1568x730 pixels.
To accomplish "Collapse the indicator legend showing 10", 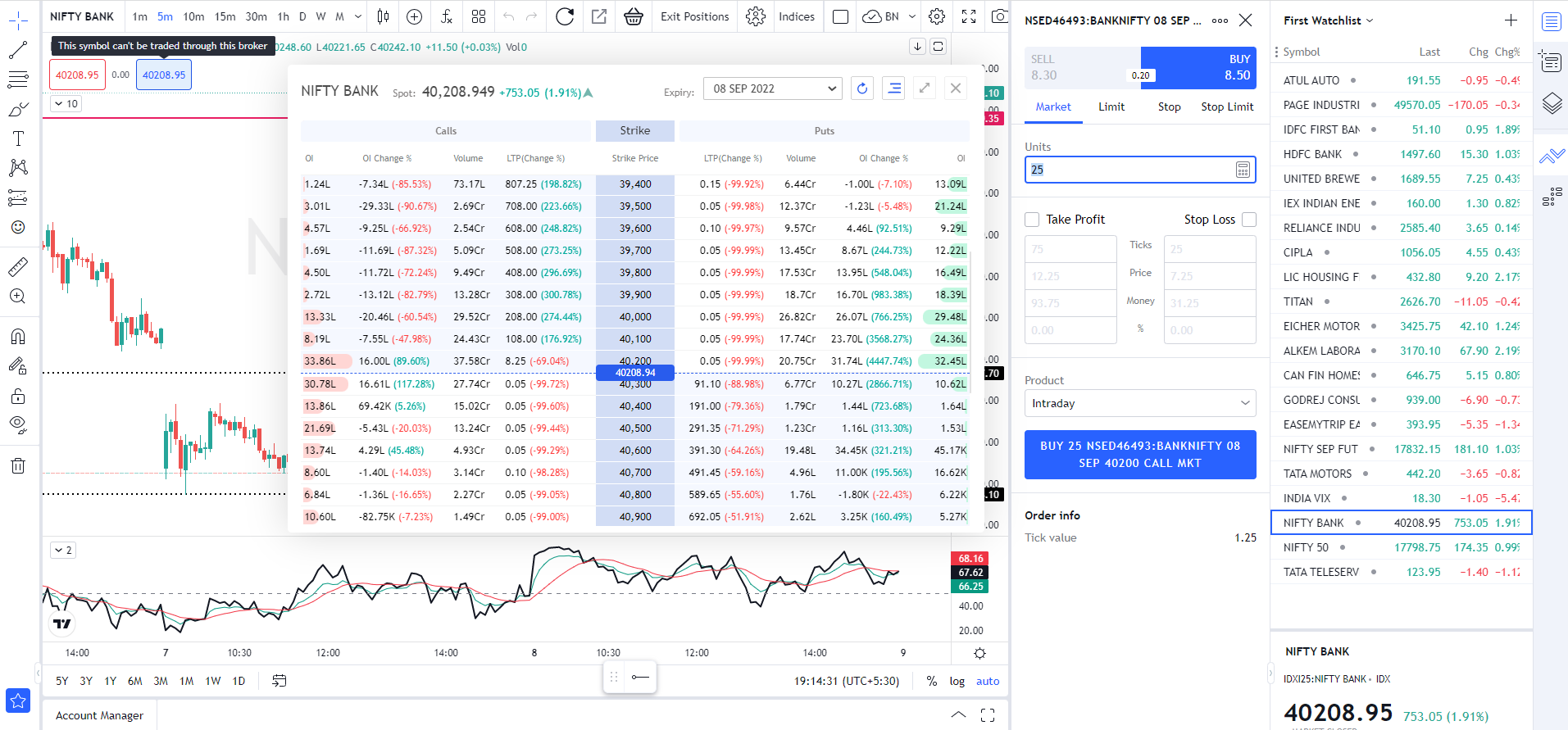I will pyautogui.click(x=66, y=103).
